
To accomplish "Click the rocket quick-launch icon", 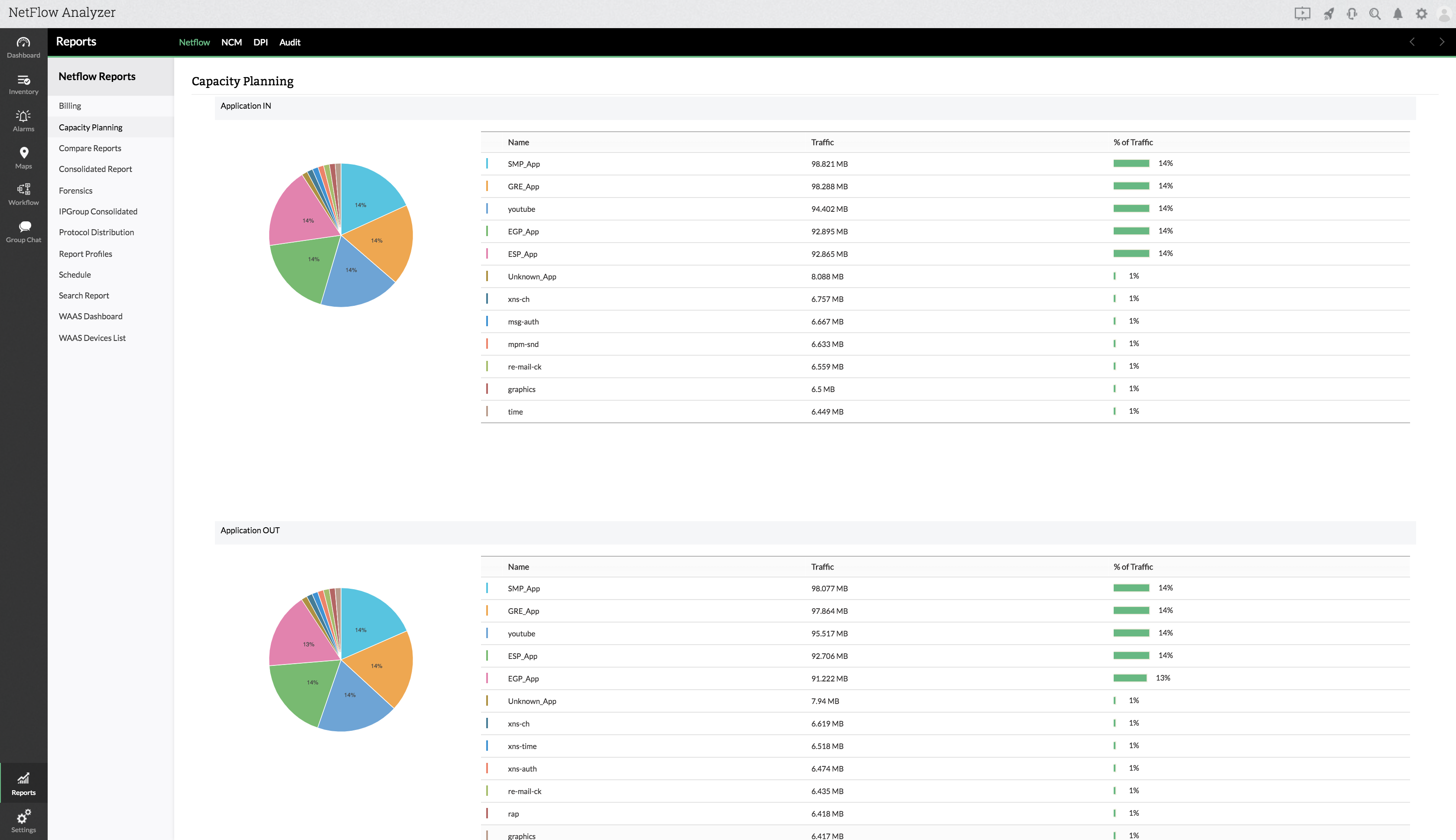I will click(1329, 14).
